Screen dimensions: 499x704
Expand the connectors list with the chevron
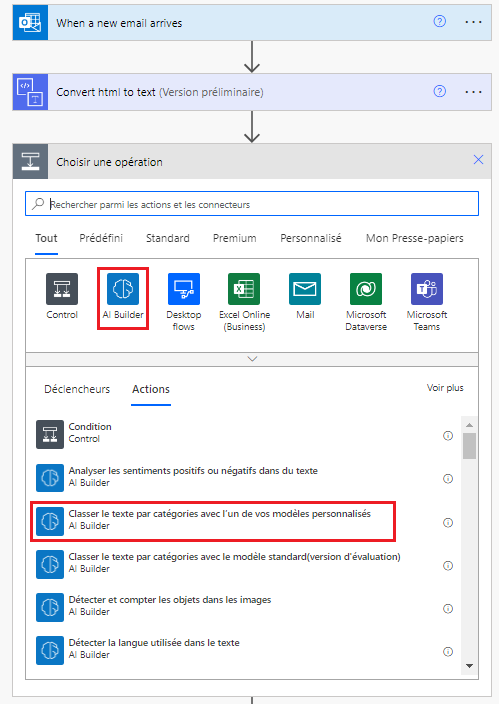(252, 359)
